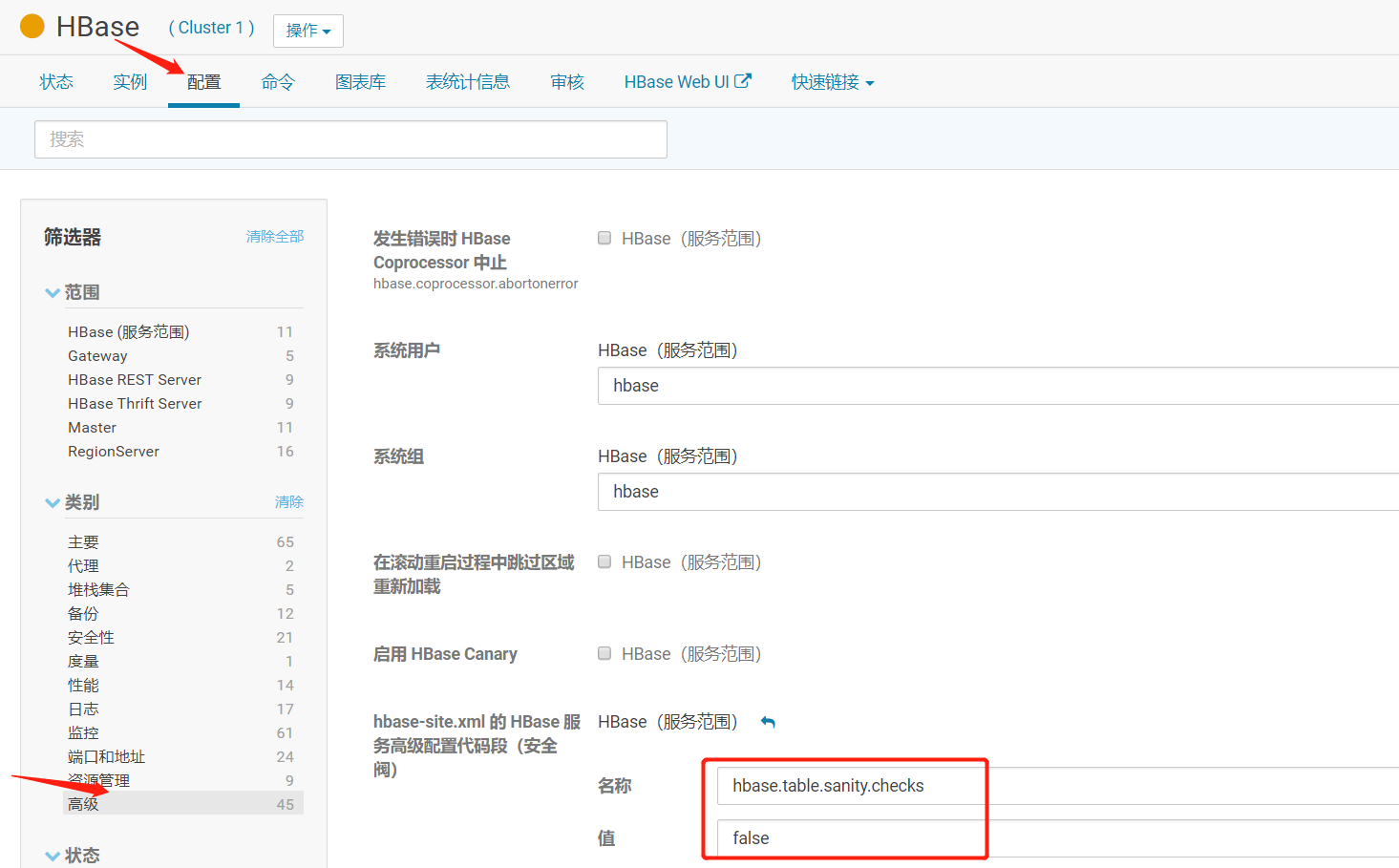Click the 名称 field with hbase.table.sanity.checks
The width and height of the screenshot is (1399, 868).
tap(1058, 786)
